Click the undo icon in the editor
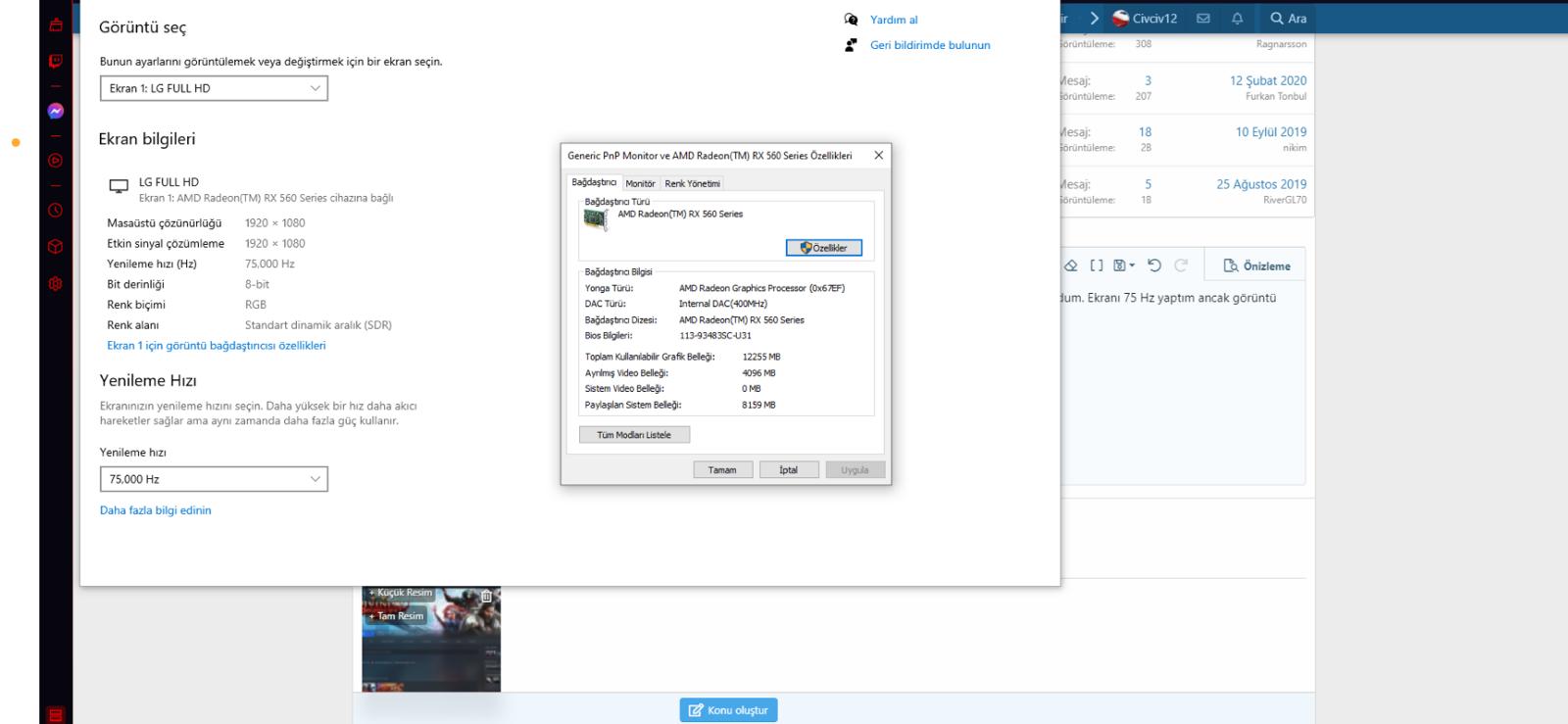The image size is (1568, 724). coord(1154,265)
